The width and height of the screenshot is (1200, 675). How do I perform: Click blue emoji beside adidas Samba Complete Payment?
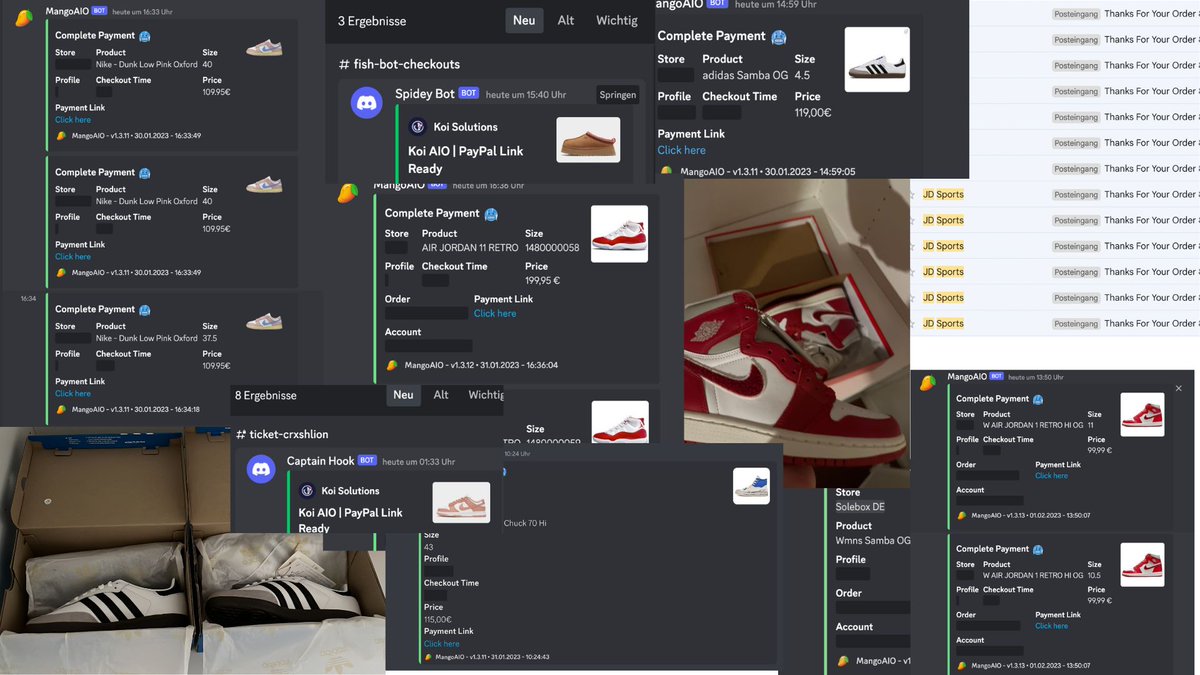[x=779, y=37]
